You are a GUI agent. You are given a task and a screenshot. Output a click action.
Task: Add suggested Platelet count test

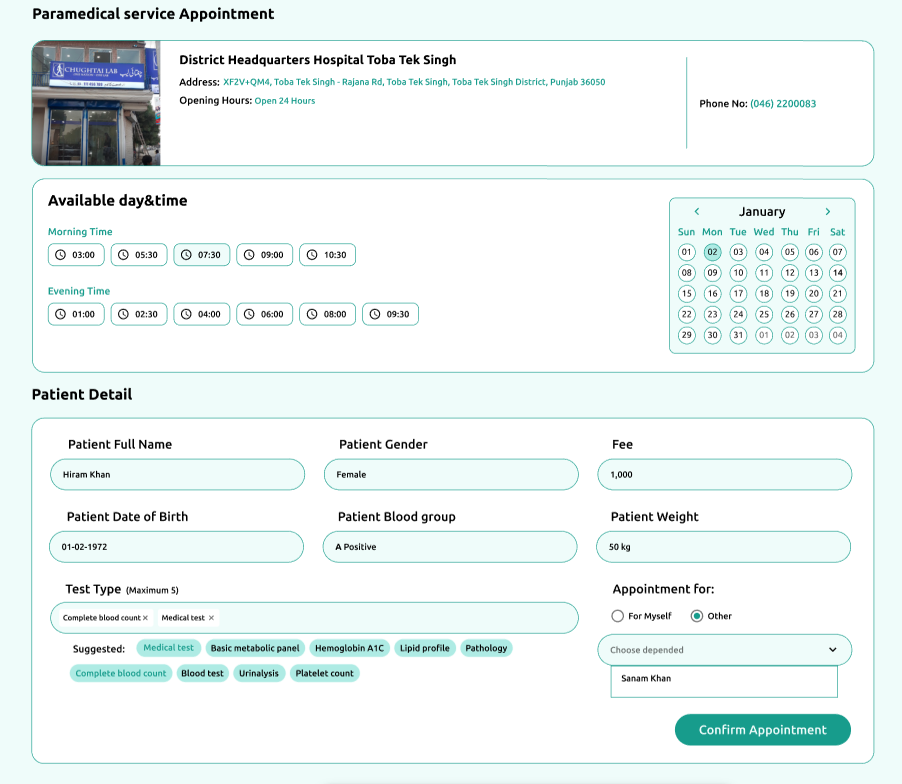pyautogui.click(x=324, y=674)
